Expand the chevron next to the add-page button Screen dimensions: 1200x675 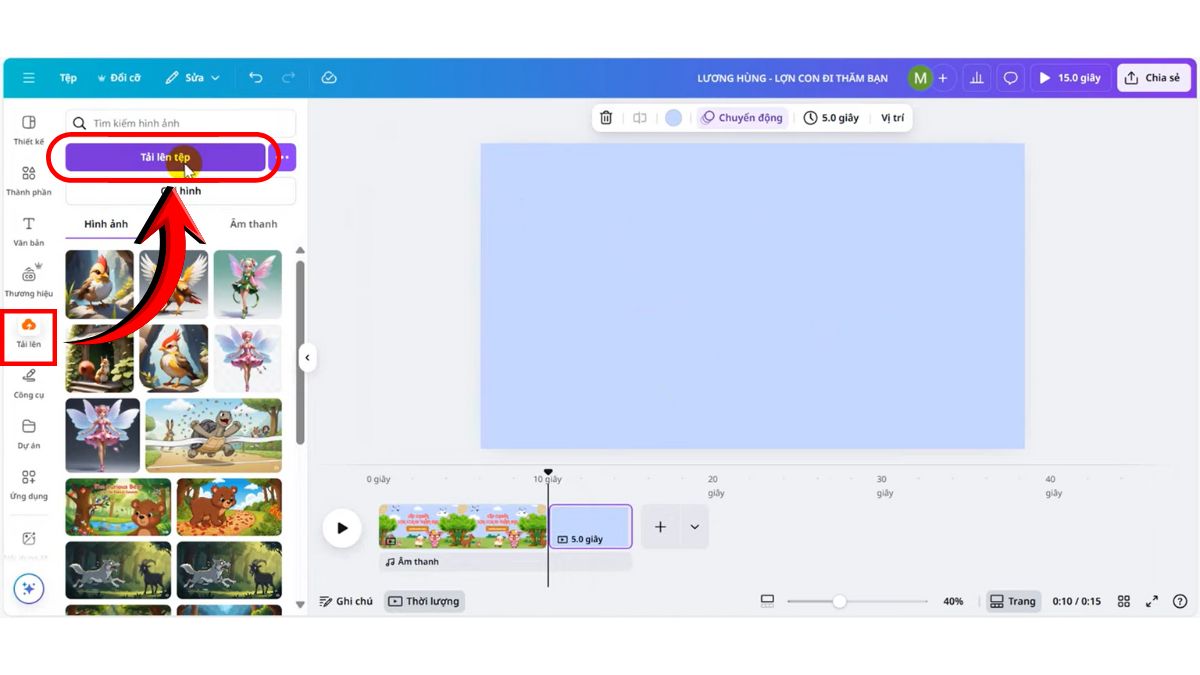coord(693,526)
